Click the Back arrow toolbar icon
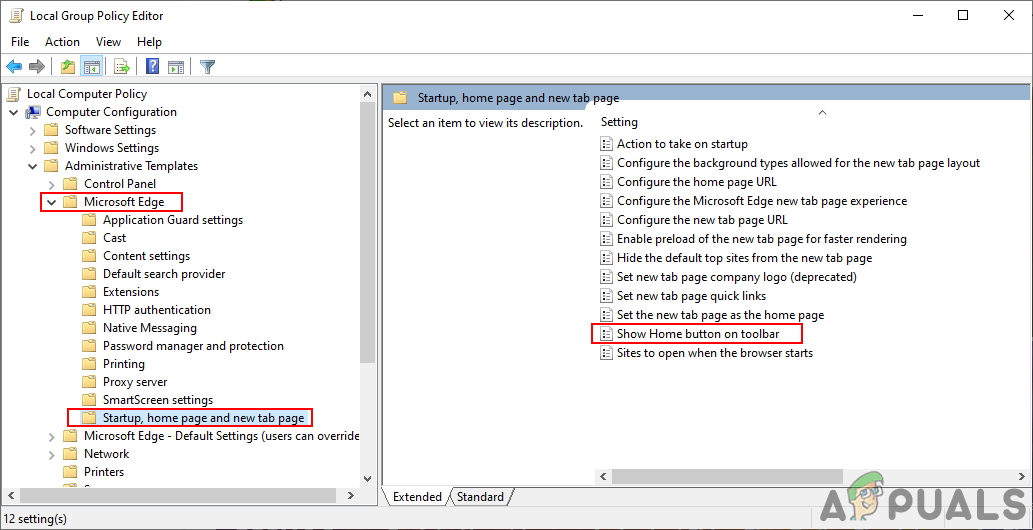The height and width of the screenshot is (530, 1033). [14, 67]
